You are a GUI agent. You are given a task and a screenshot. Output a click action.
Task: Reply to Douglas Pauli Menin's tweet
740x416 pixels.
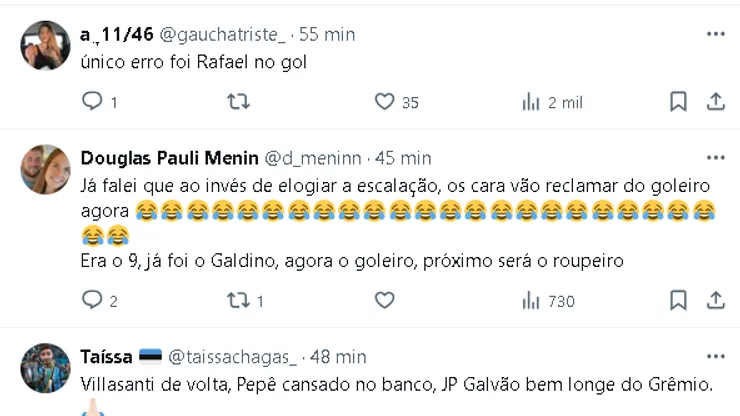[92, 300]
